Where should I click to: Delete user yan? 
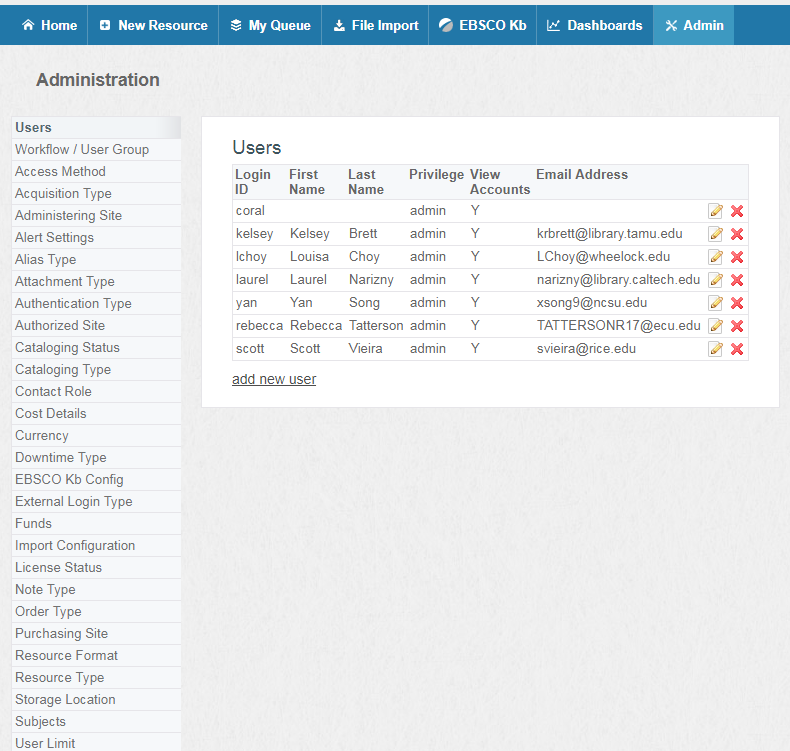[x=737, y=303]
